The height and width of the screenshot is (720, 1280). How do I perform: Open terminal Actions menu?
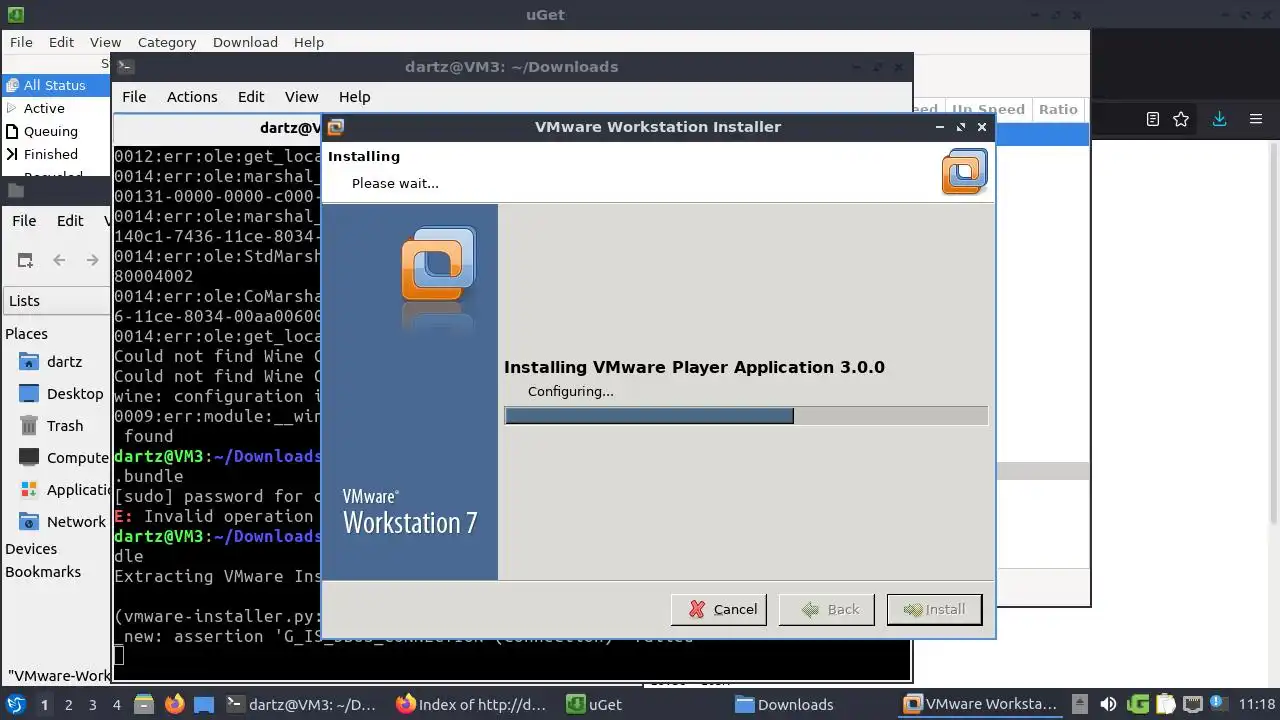point(192,97)
